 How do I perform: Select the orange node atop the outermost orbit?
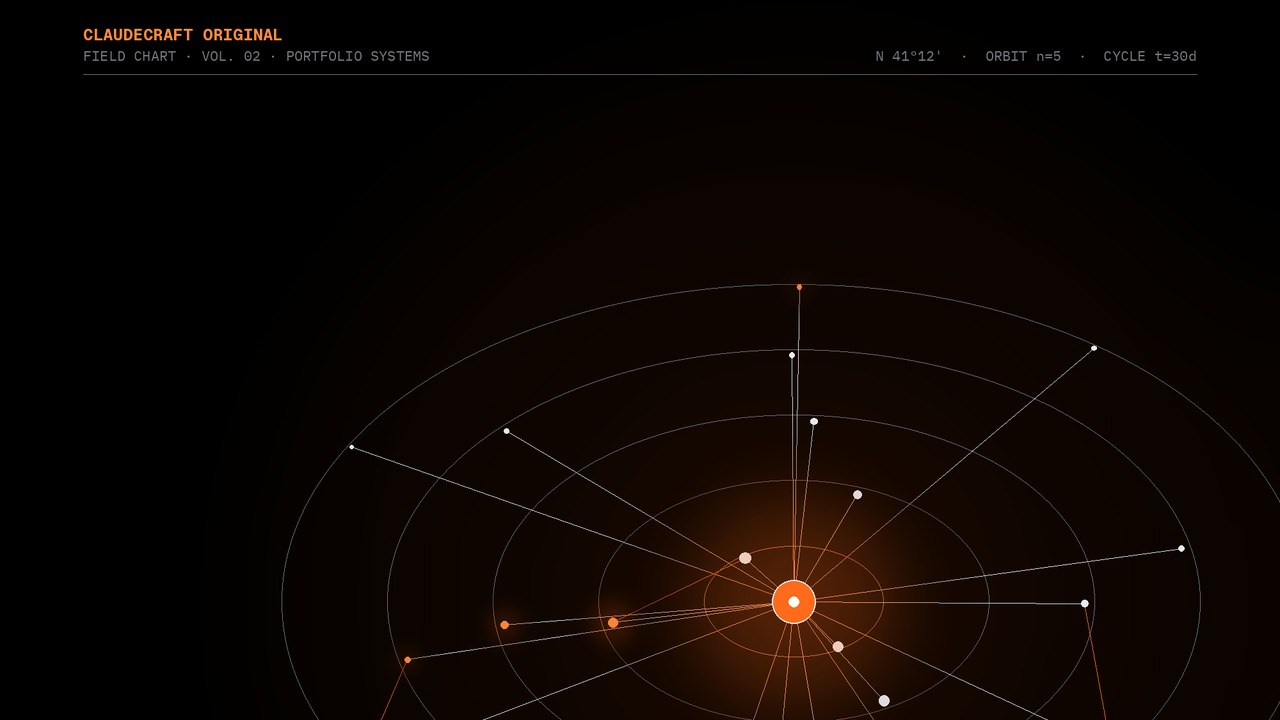coord(799,287)
